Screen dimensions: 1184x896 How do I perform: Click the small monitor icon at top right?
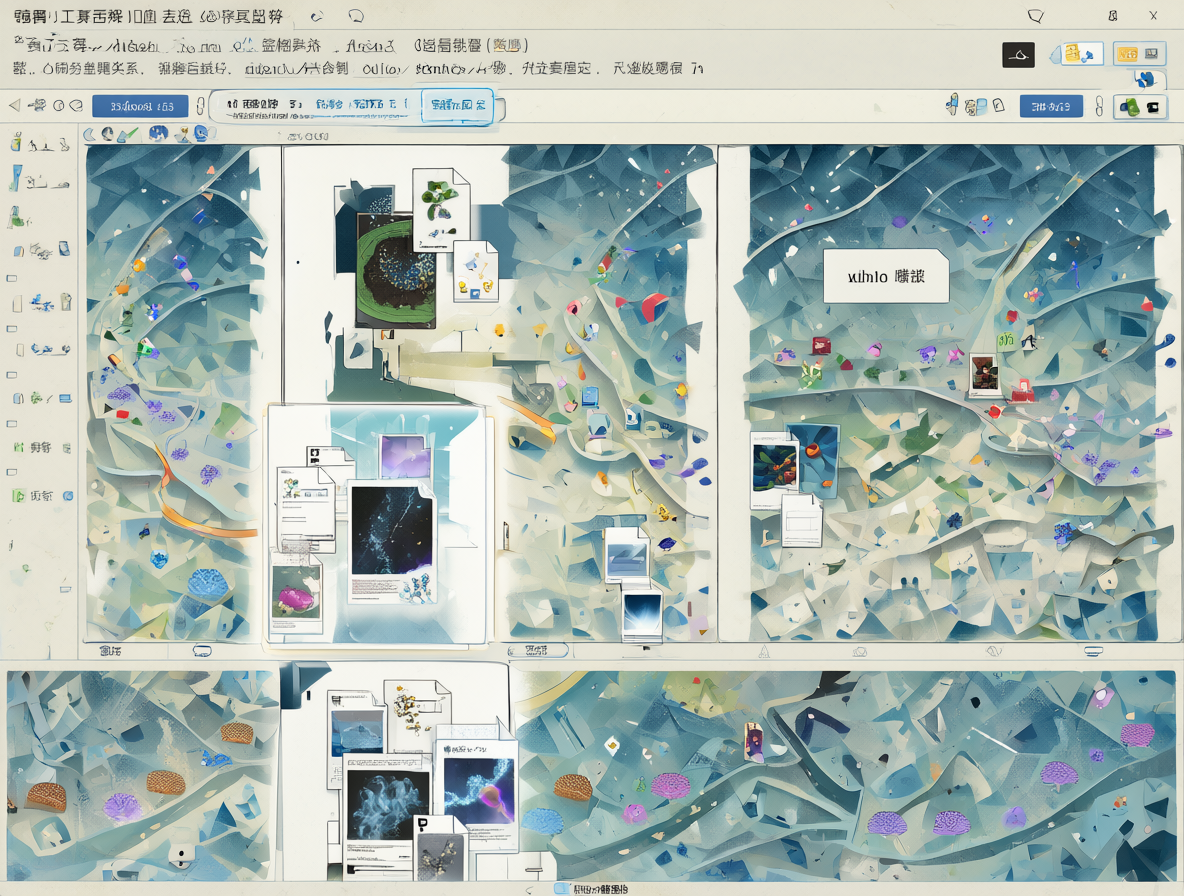coord(1152,54)
